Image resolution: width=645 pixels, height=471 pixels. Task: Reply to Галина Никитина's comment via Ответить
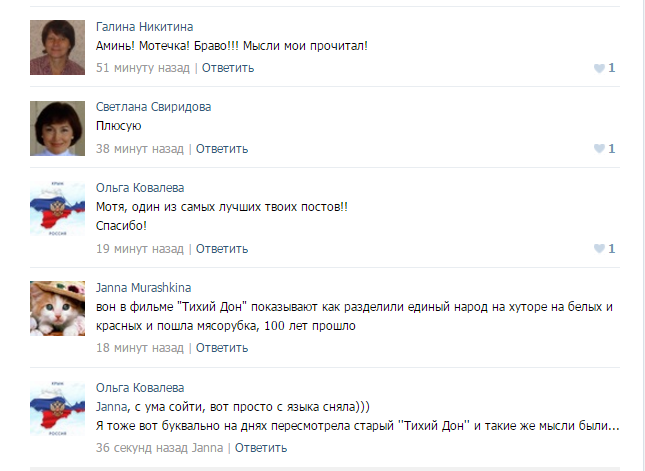click(x=228, y=68)
